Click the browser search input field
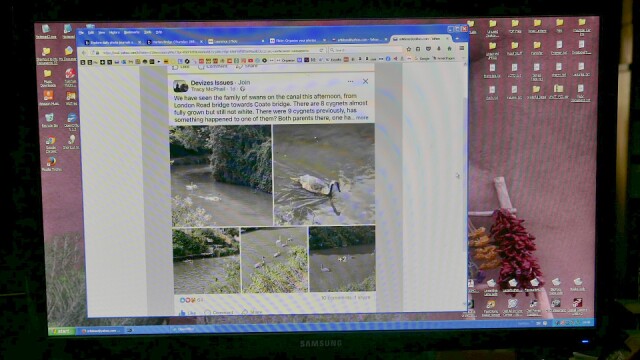Viewport: 640px width, 360px height. click(365, 50)
